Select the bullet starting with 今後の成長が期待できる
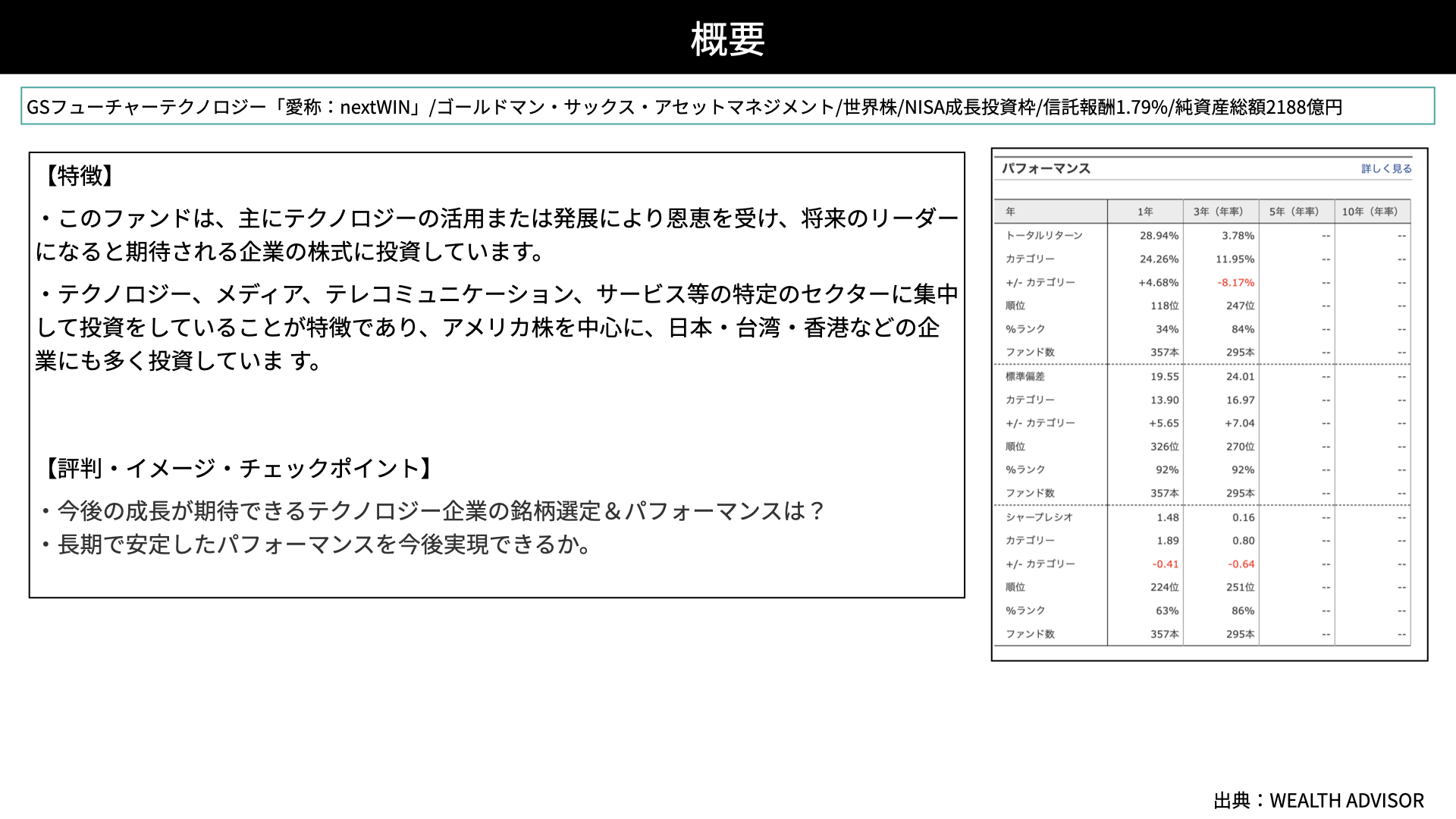This screenshot has width=1456, height=819. [x=432, y=511]
